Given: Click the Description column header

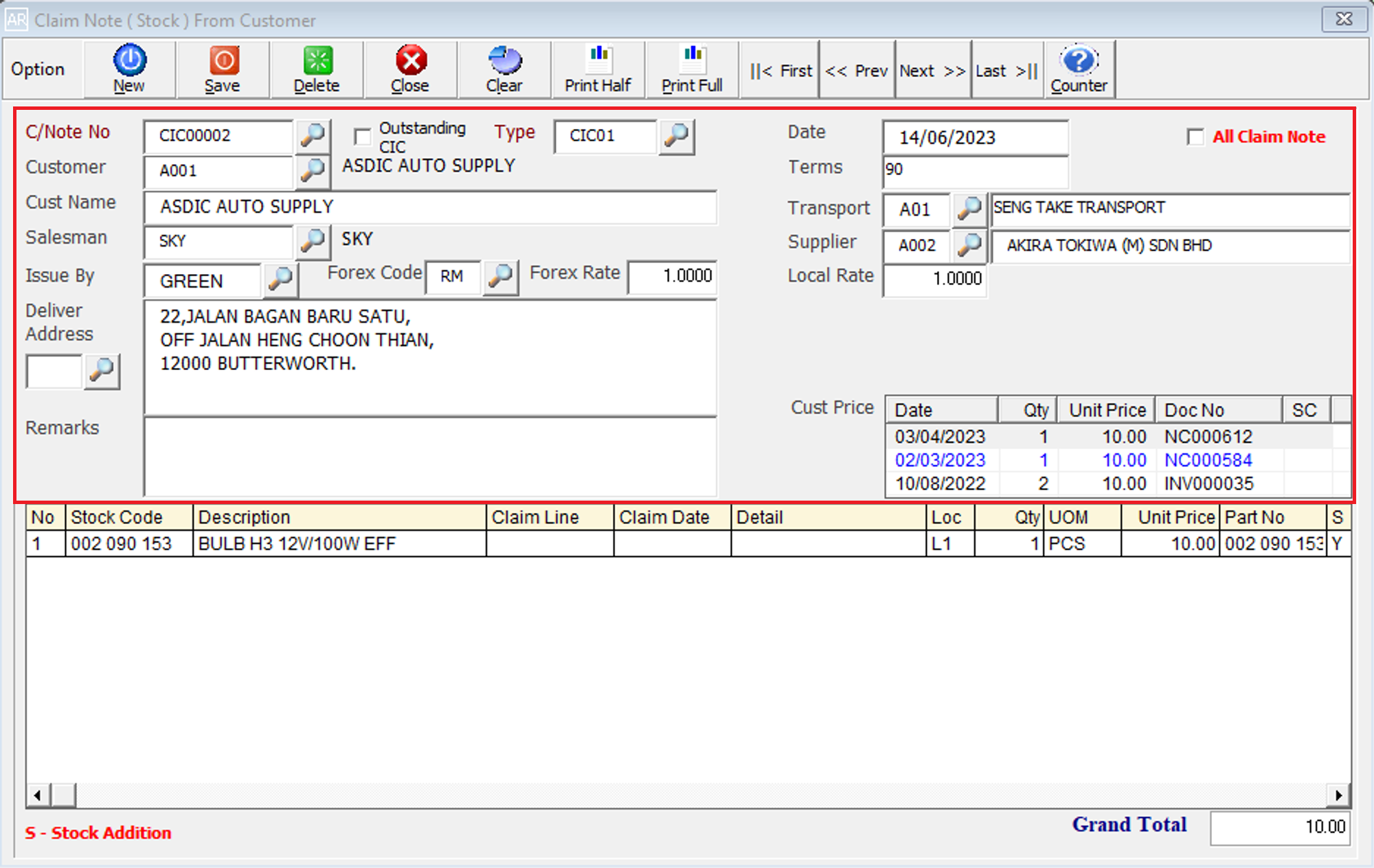Looking at the screenshot, I should click(x=339, y=517).
